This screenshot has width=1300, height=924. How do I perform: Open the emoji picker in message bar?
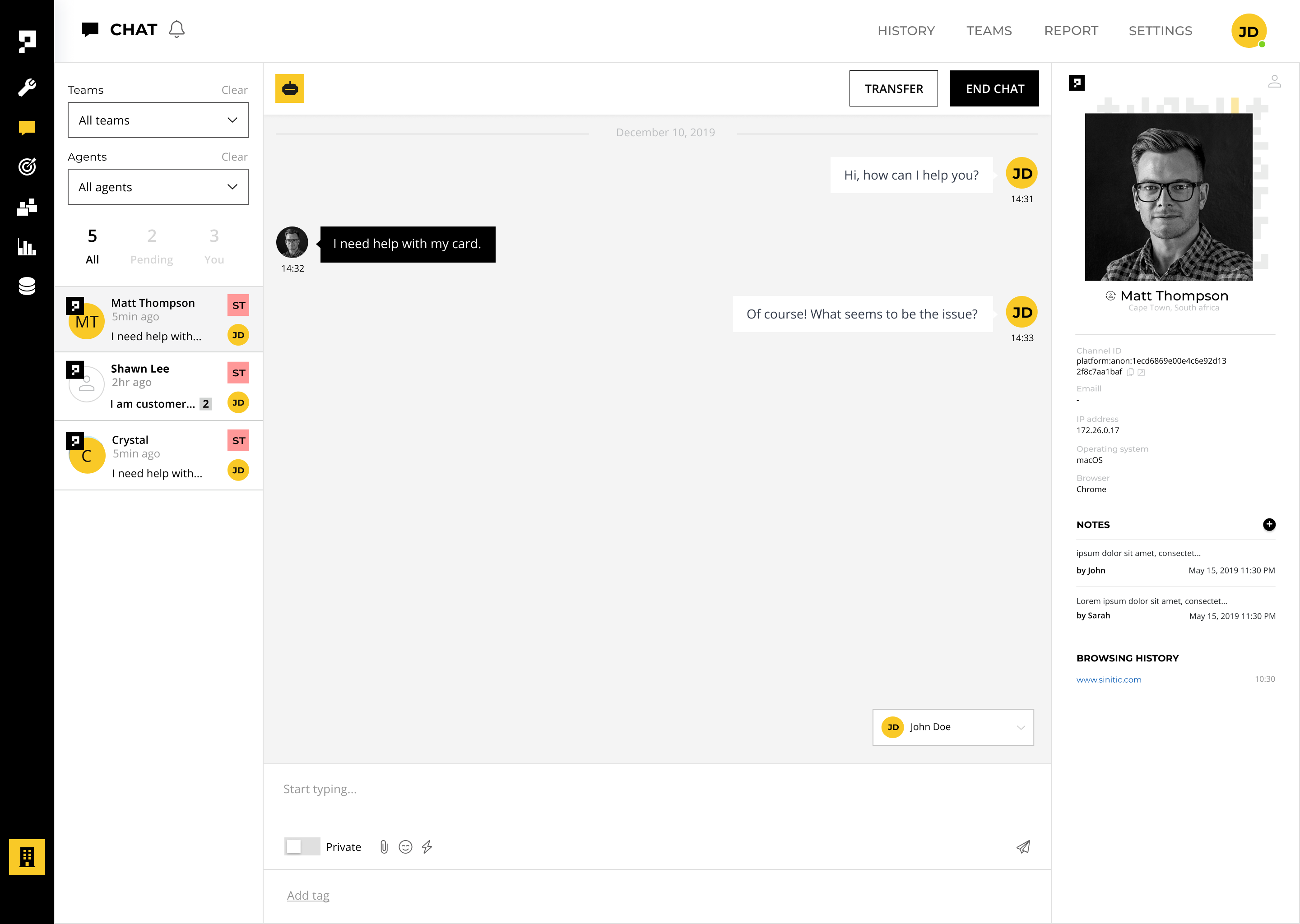405,846
